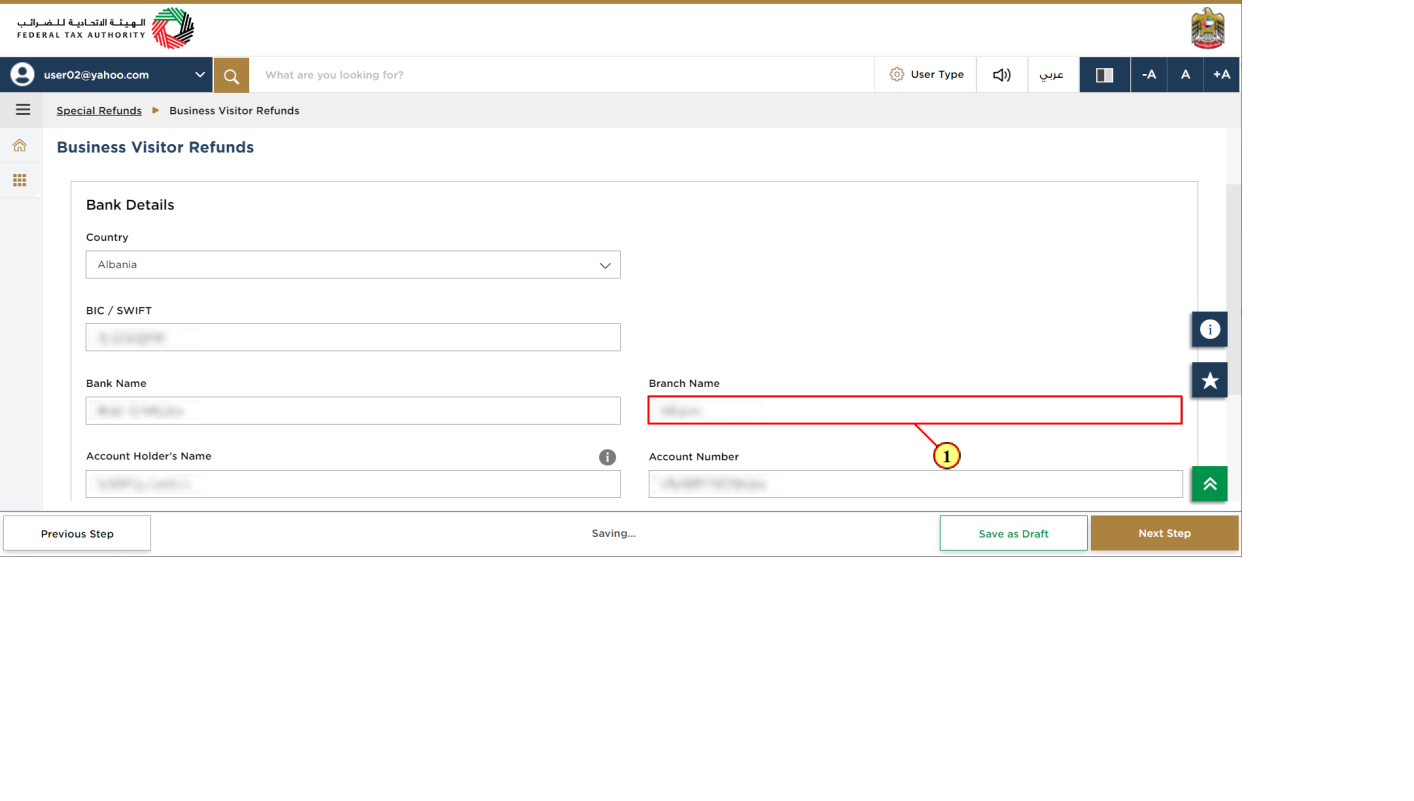Click the Special Refunds breadcrumb link

pyautogui.click(x=99, y=111)
